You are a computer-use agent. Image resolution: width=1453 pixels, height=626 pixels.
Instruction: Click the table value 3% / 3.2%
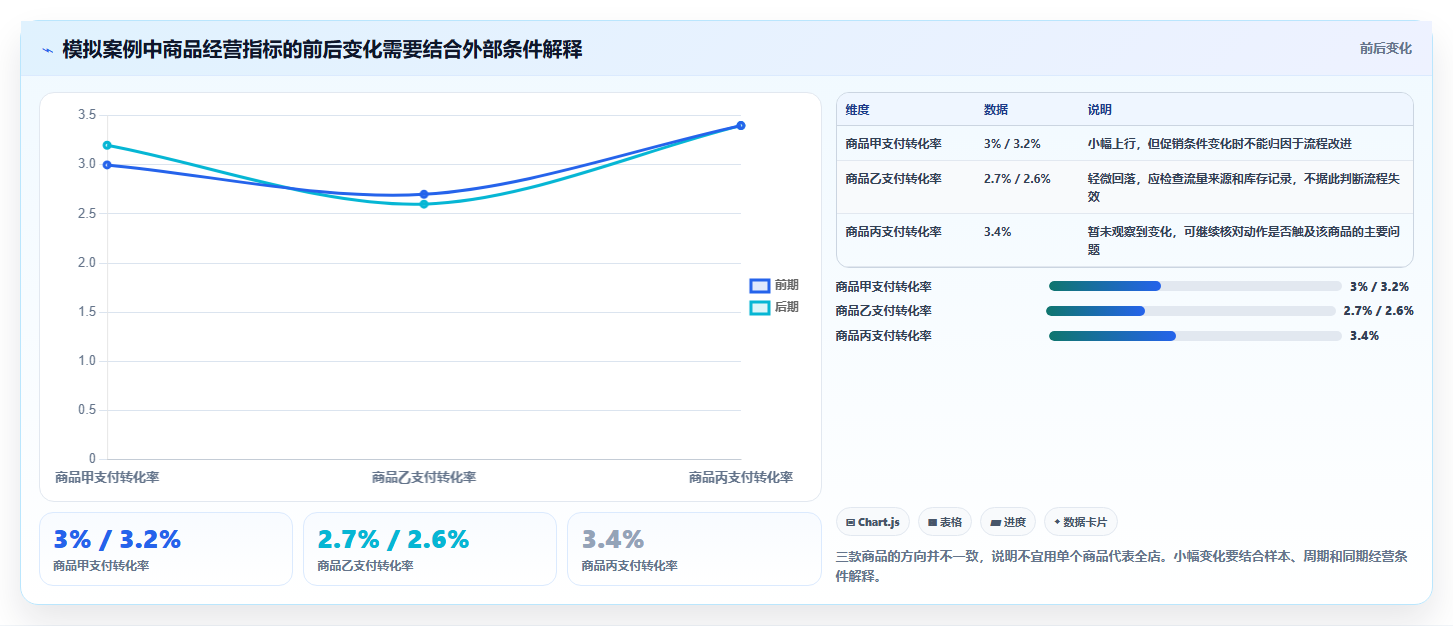[x=1012, y=144]
